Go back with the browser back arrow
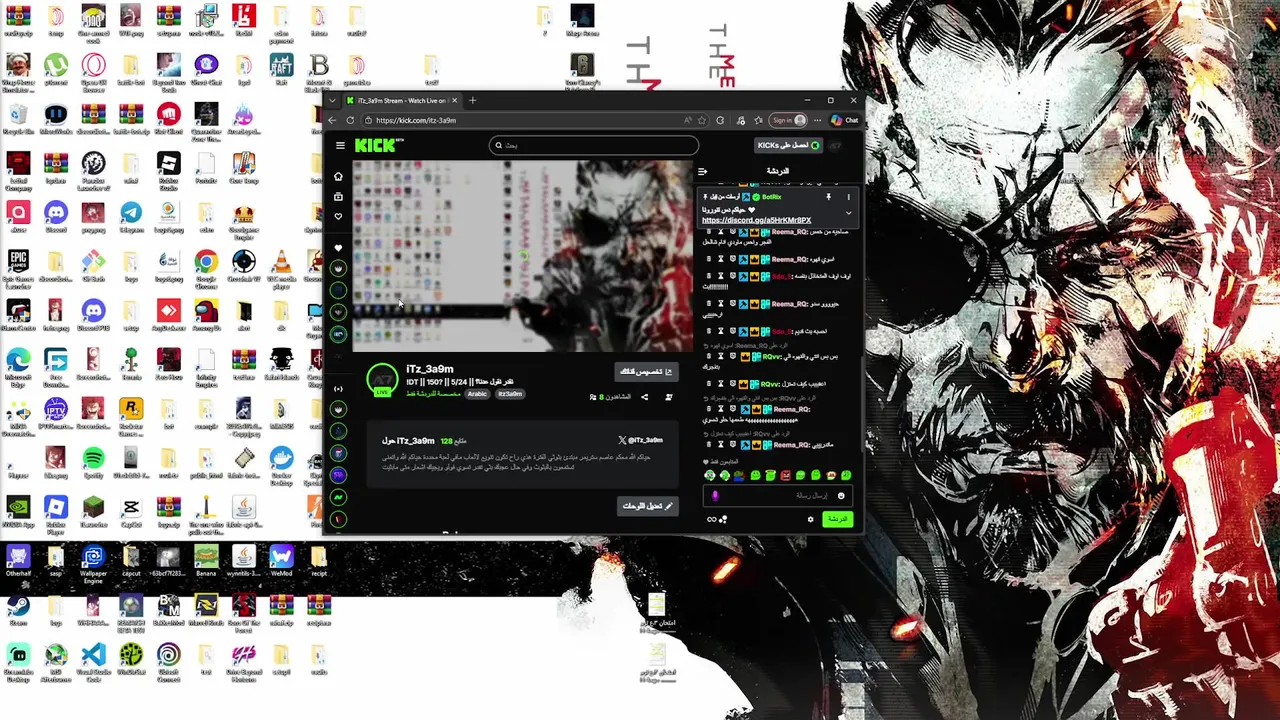1280x720 pixels. click(333, 120)
